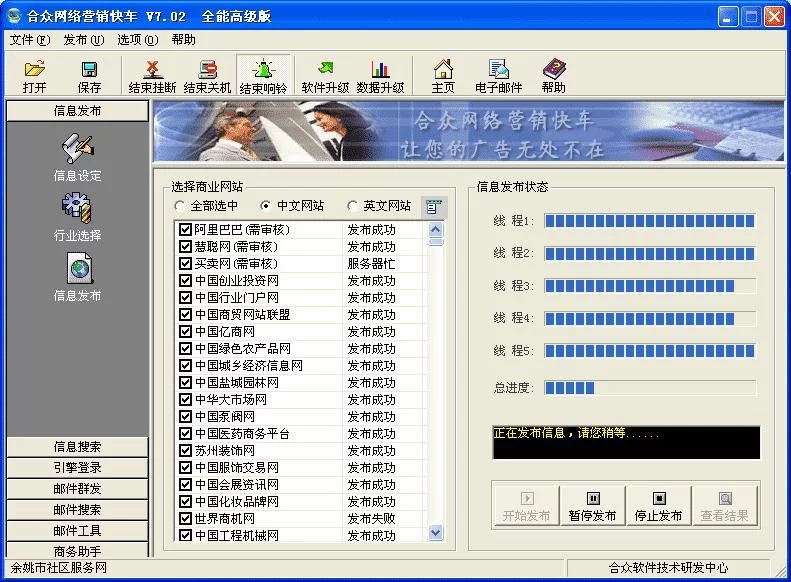Viewport: 791px width, 582px height.
Task: Open 行业选择 in the sidebar
Action: pos(77,217)
